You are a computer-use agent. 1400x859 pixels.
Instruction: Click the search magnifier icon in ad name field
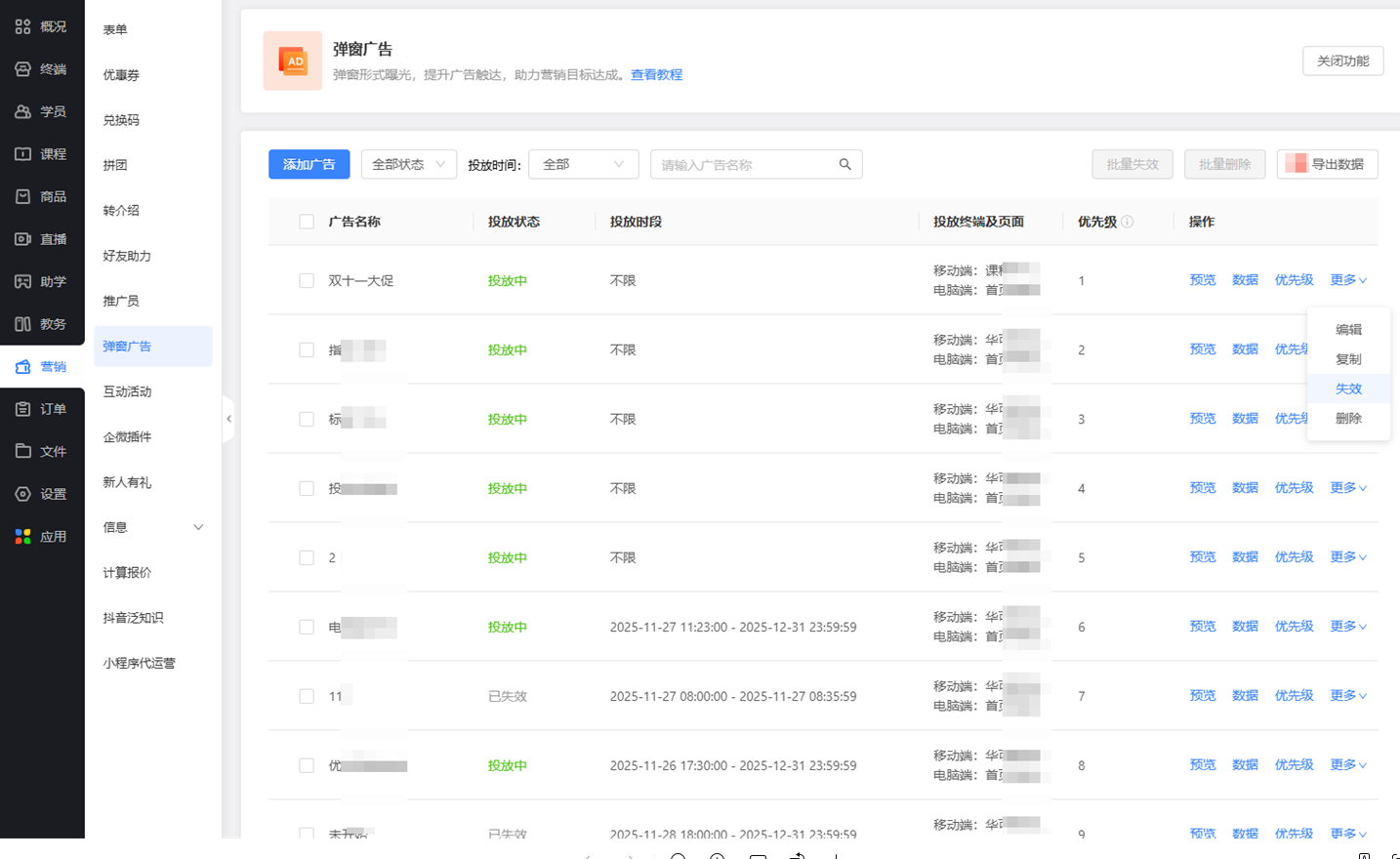[x=844, y=164]
